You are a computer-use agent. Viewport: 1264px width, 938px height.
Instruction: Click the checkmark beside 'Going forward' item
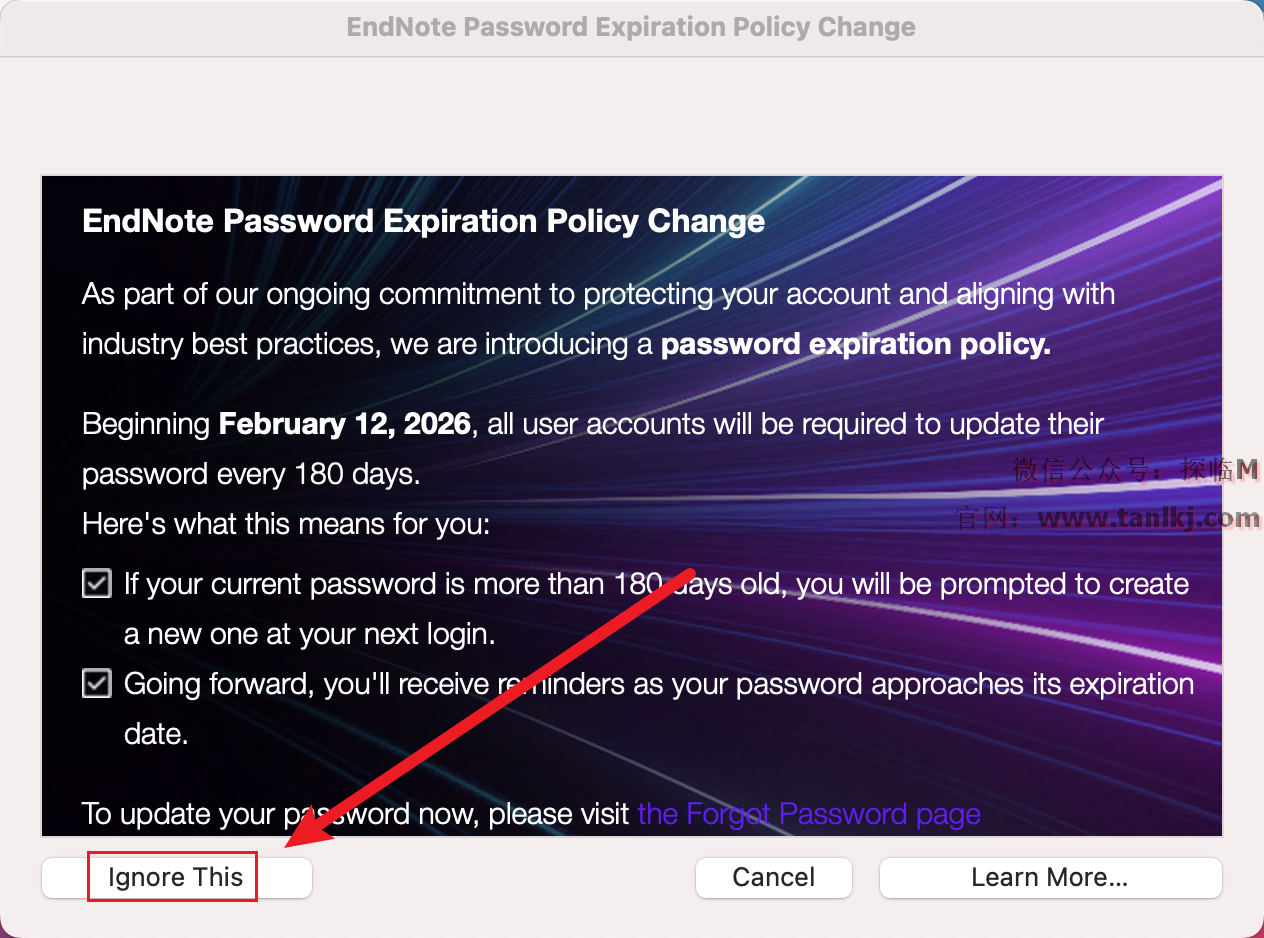click(97, 683)
